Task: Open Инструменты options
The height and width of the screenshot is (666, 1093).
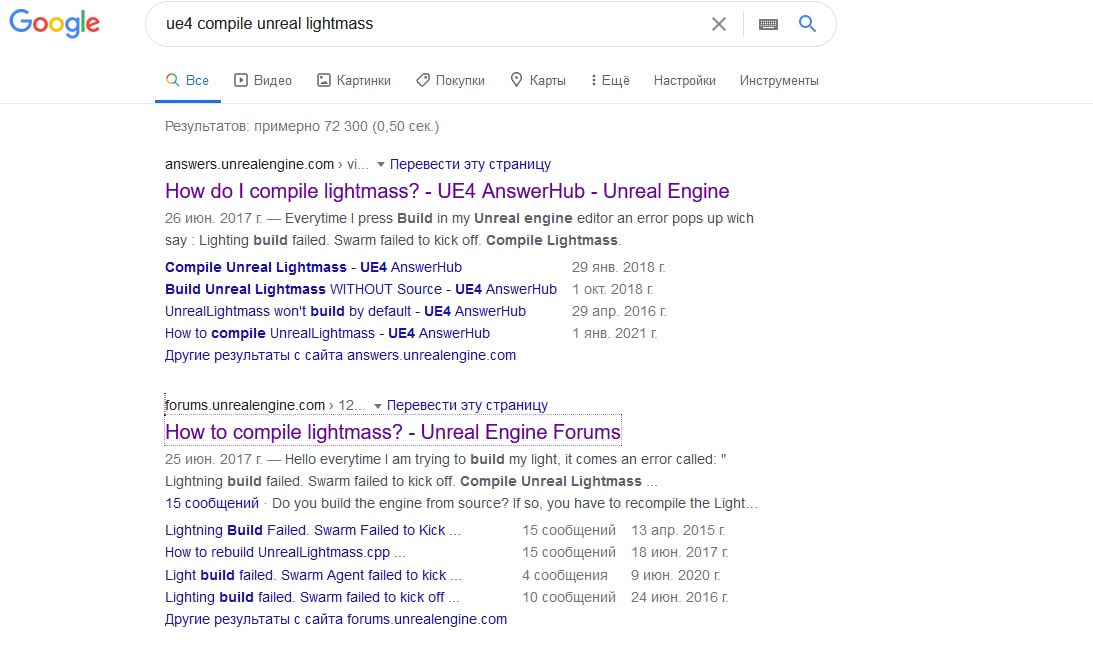Action: (779, 81)
